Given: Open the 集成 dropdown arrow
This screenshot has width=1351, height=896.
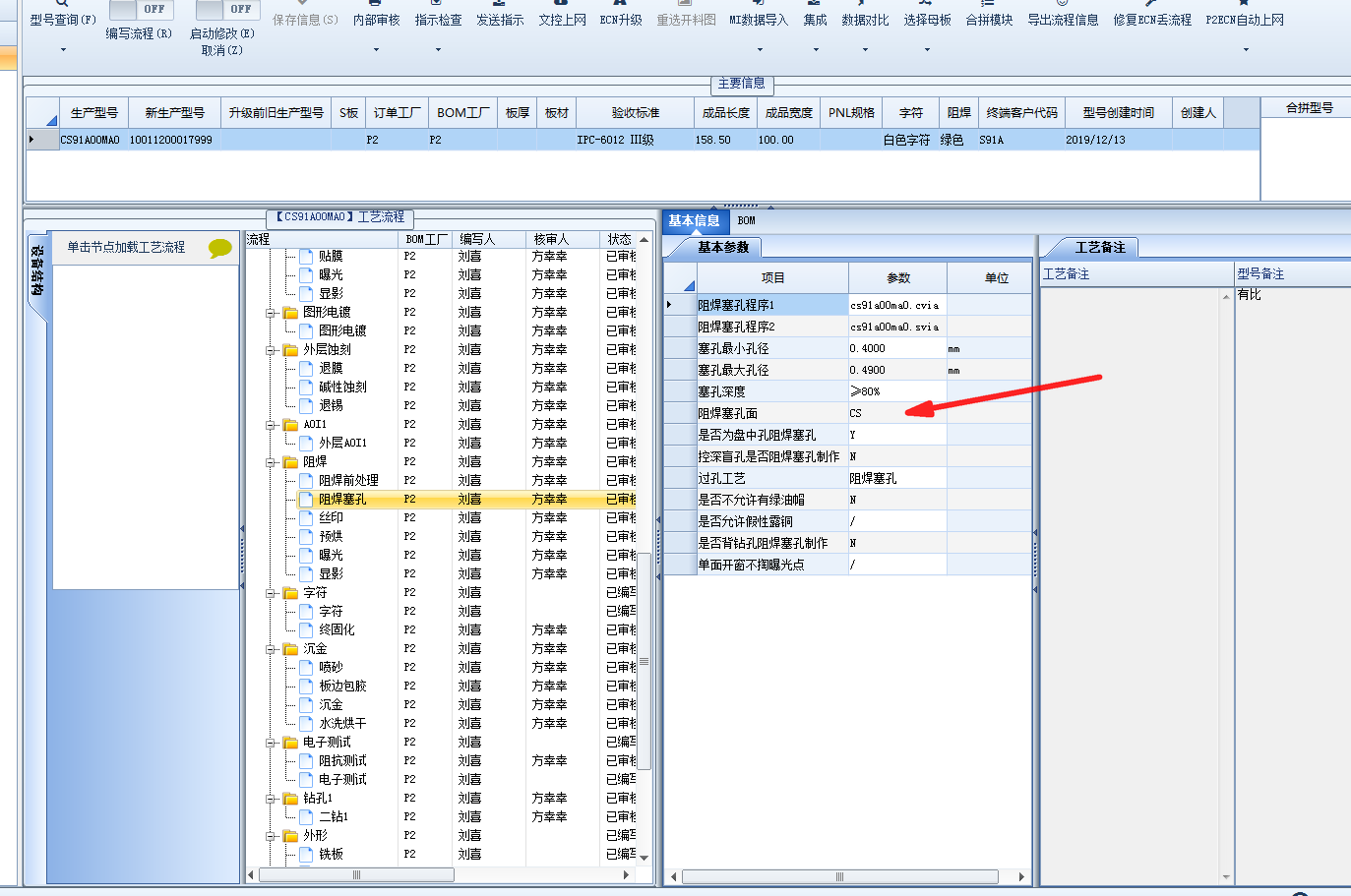Looking at the screenshot, I should (x=815, y=49).
